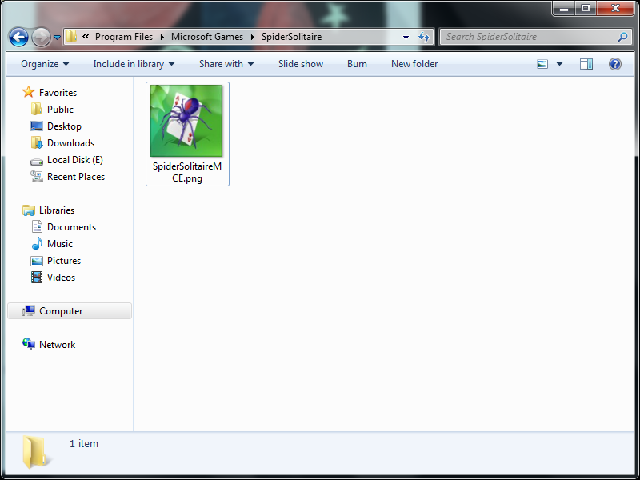Open the Organize menu
Viewport: 640px width, 480px height.
pyautogui.click(x=45, y=64)
